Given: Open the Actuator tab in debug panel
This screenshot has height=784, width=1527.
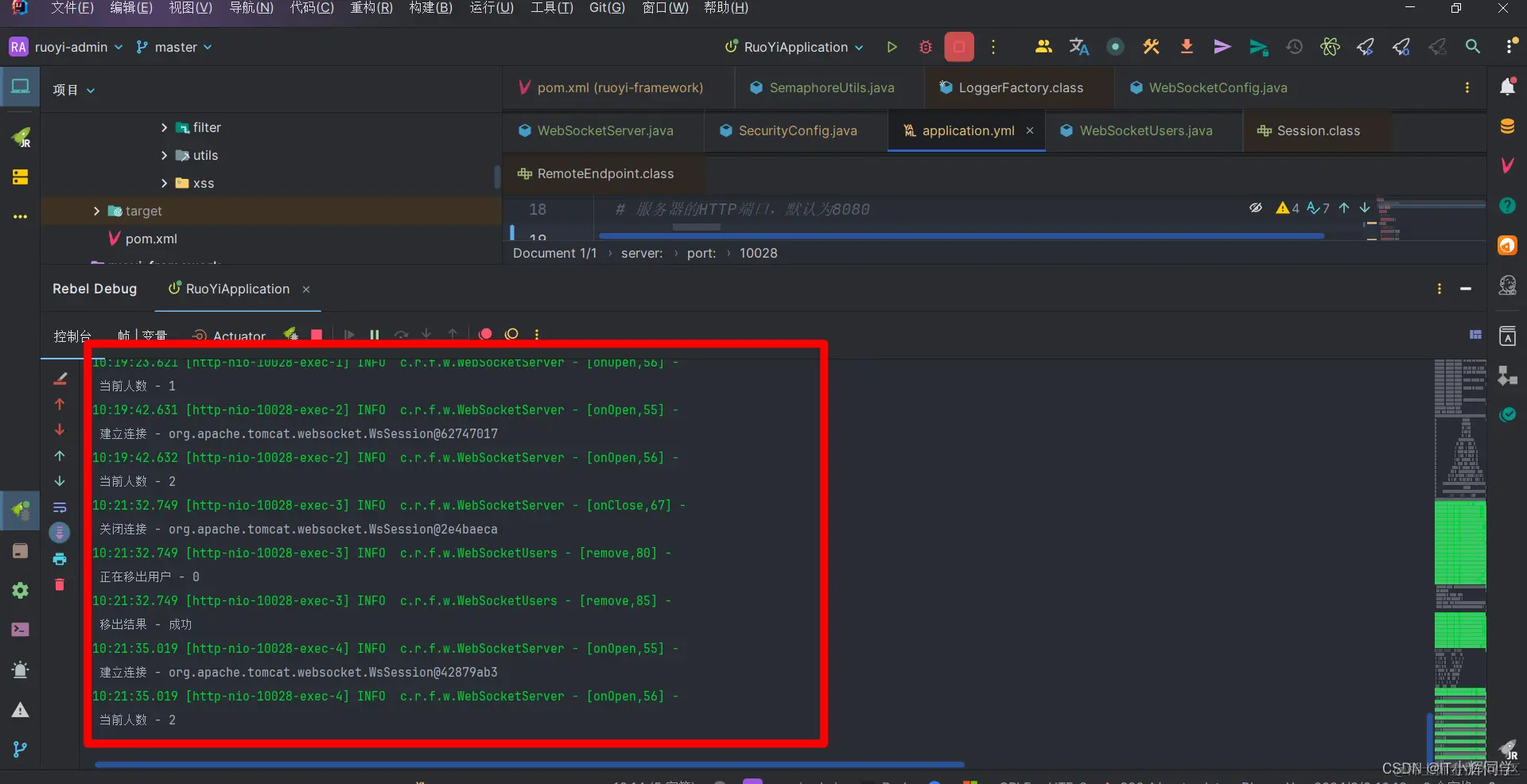Looking at the screenshot, I should 229,336.
